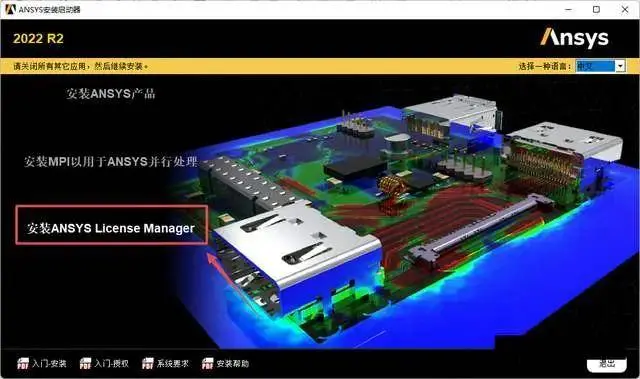Click the Ansys logo in the header
This screenshot has height=379, width=640.
[574, 38]
